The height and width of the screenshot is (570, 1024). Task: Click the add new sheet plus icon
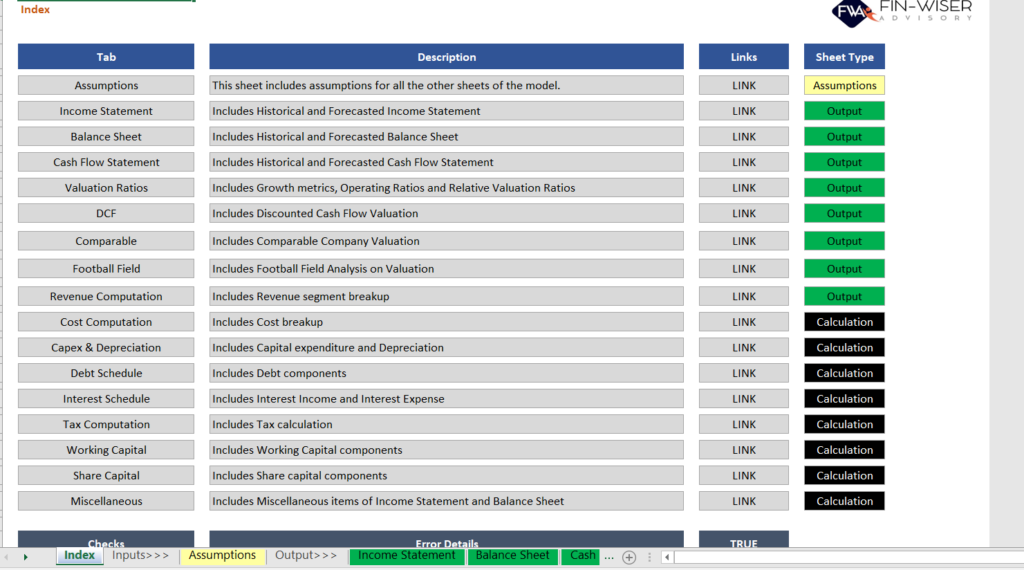(x=629, y=557)
